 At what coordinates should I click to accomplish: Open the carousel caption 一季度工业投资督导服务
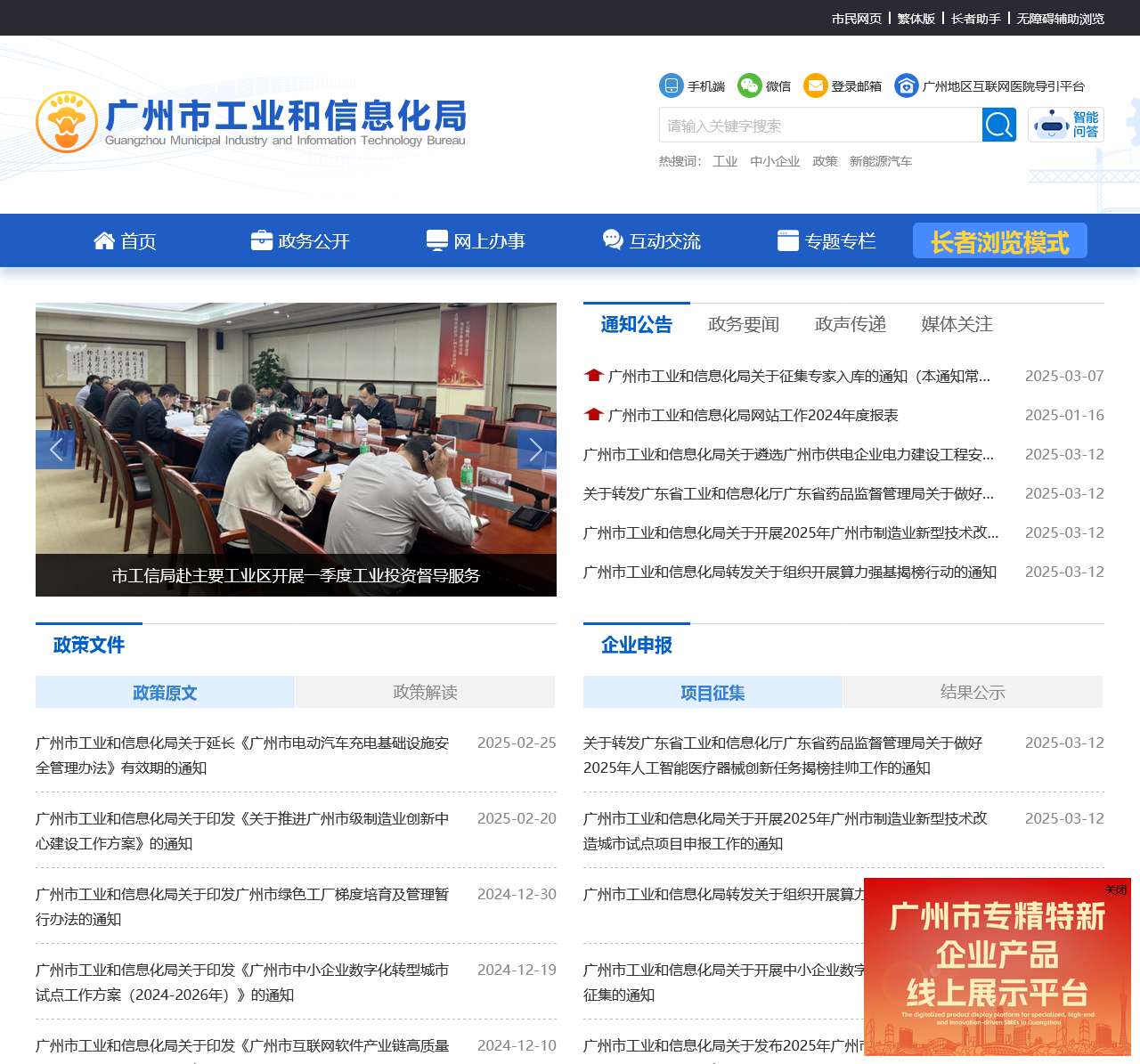(x=296, y=575)
